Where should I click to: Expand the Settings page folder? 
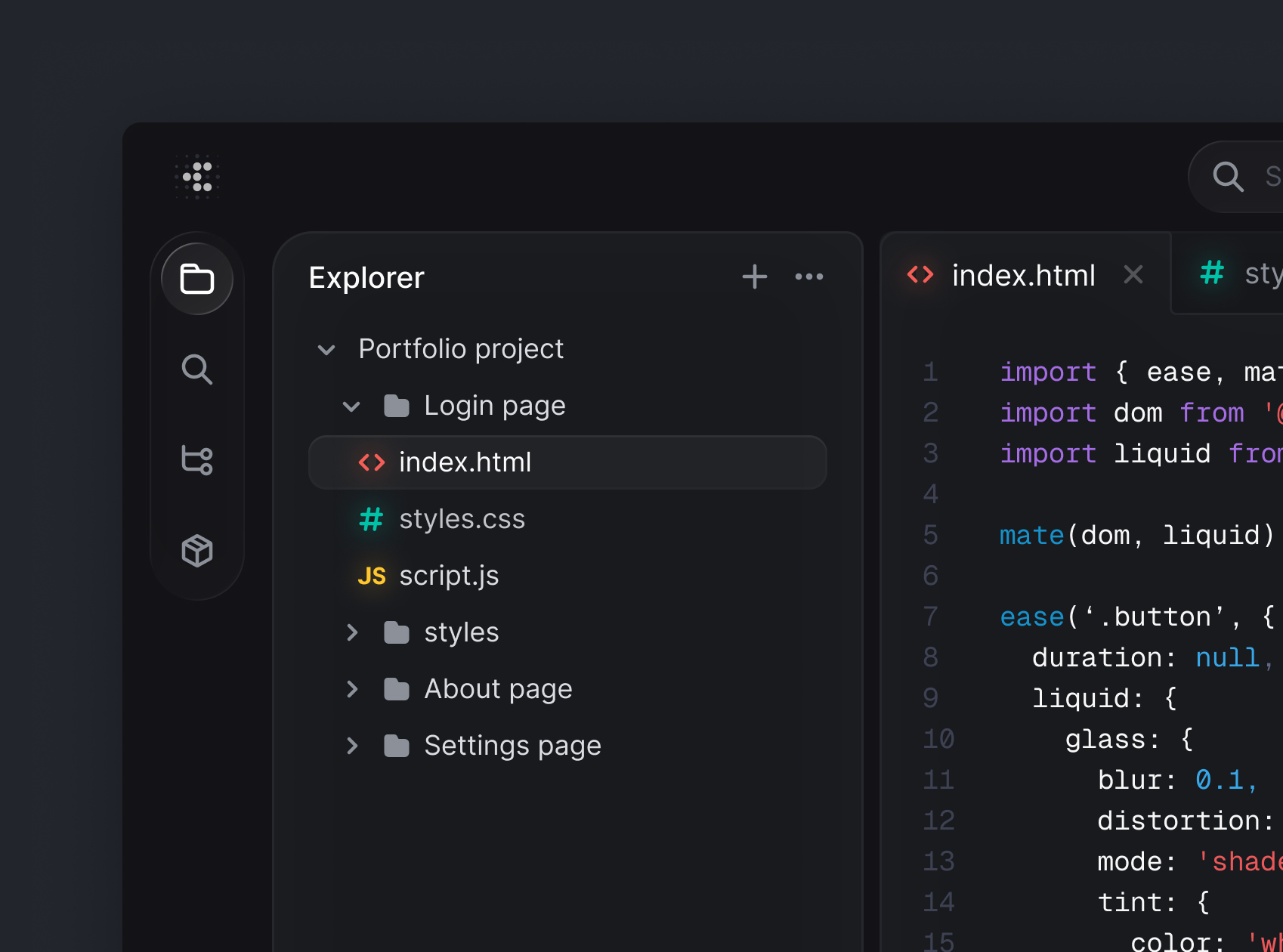point(351,746)
